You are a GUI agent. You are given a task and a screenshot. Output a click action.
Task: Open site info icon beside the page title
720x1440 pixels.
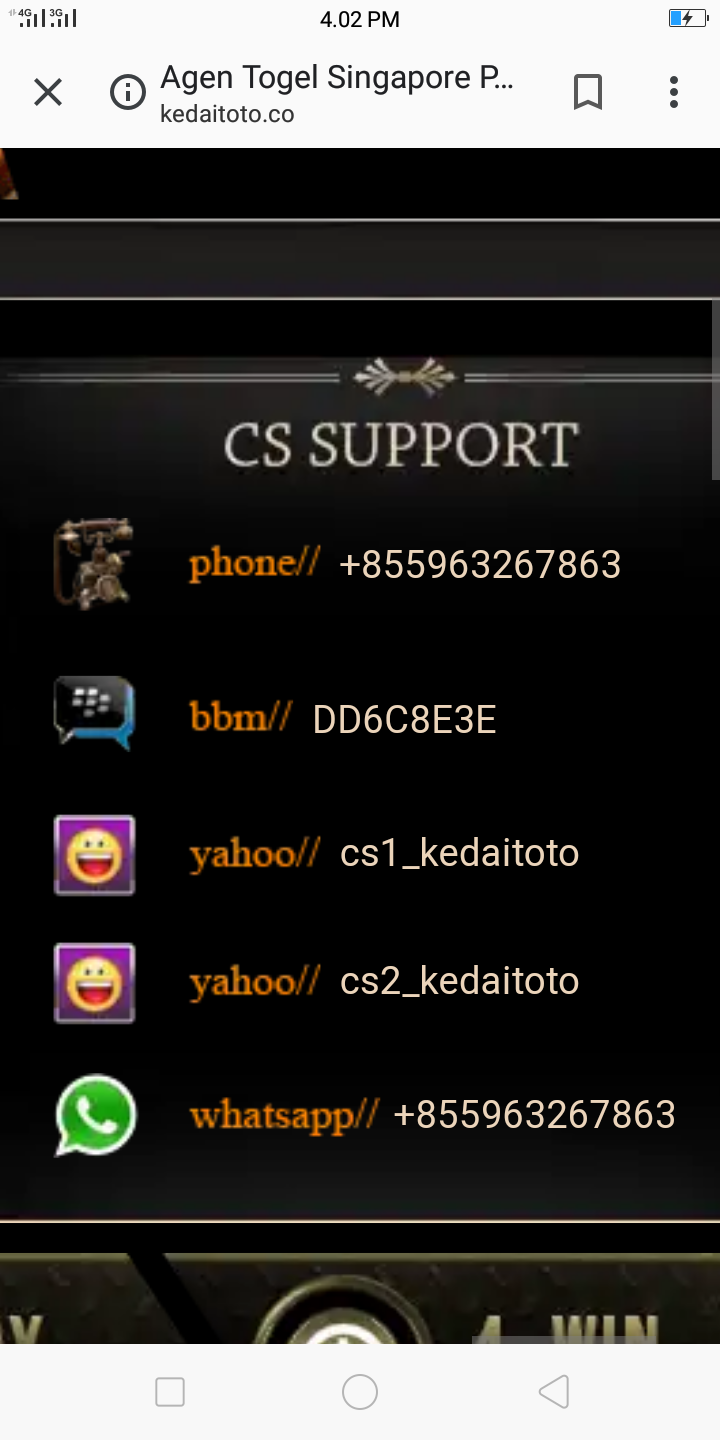click(128, 93)
